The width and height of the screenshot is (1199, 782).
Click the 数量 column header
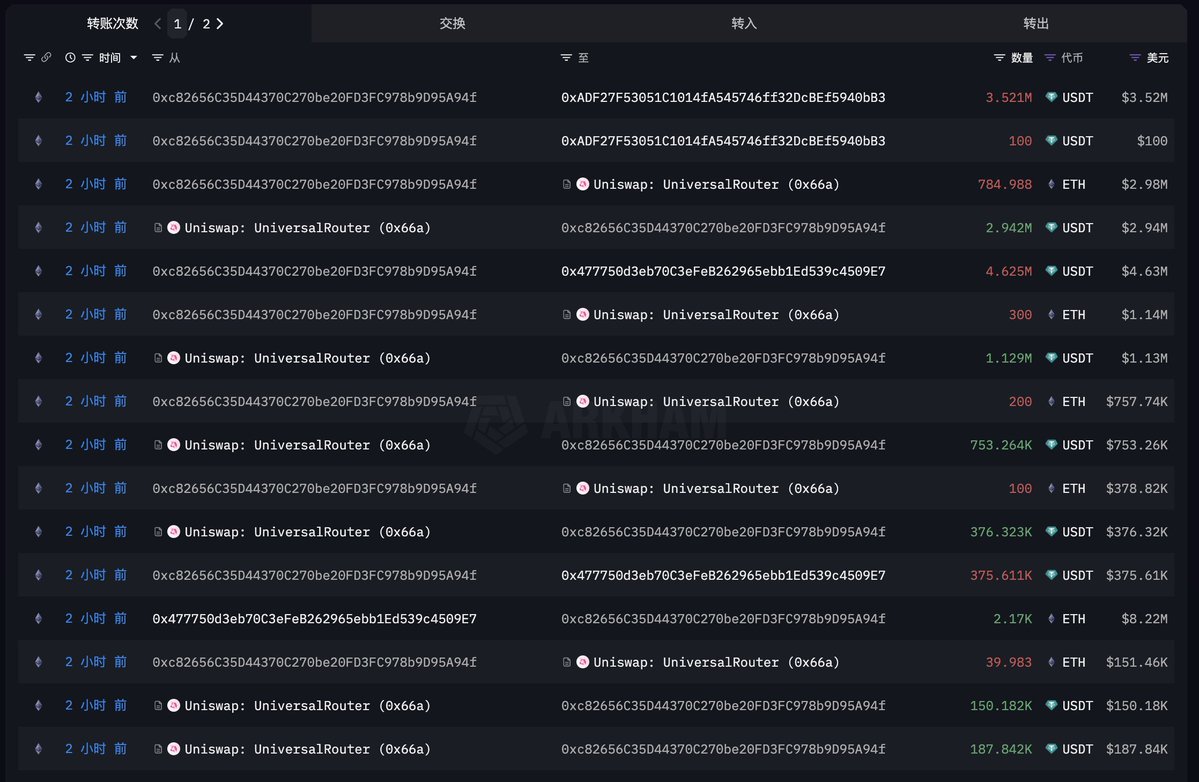click(1022, 57)
